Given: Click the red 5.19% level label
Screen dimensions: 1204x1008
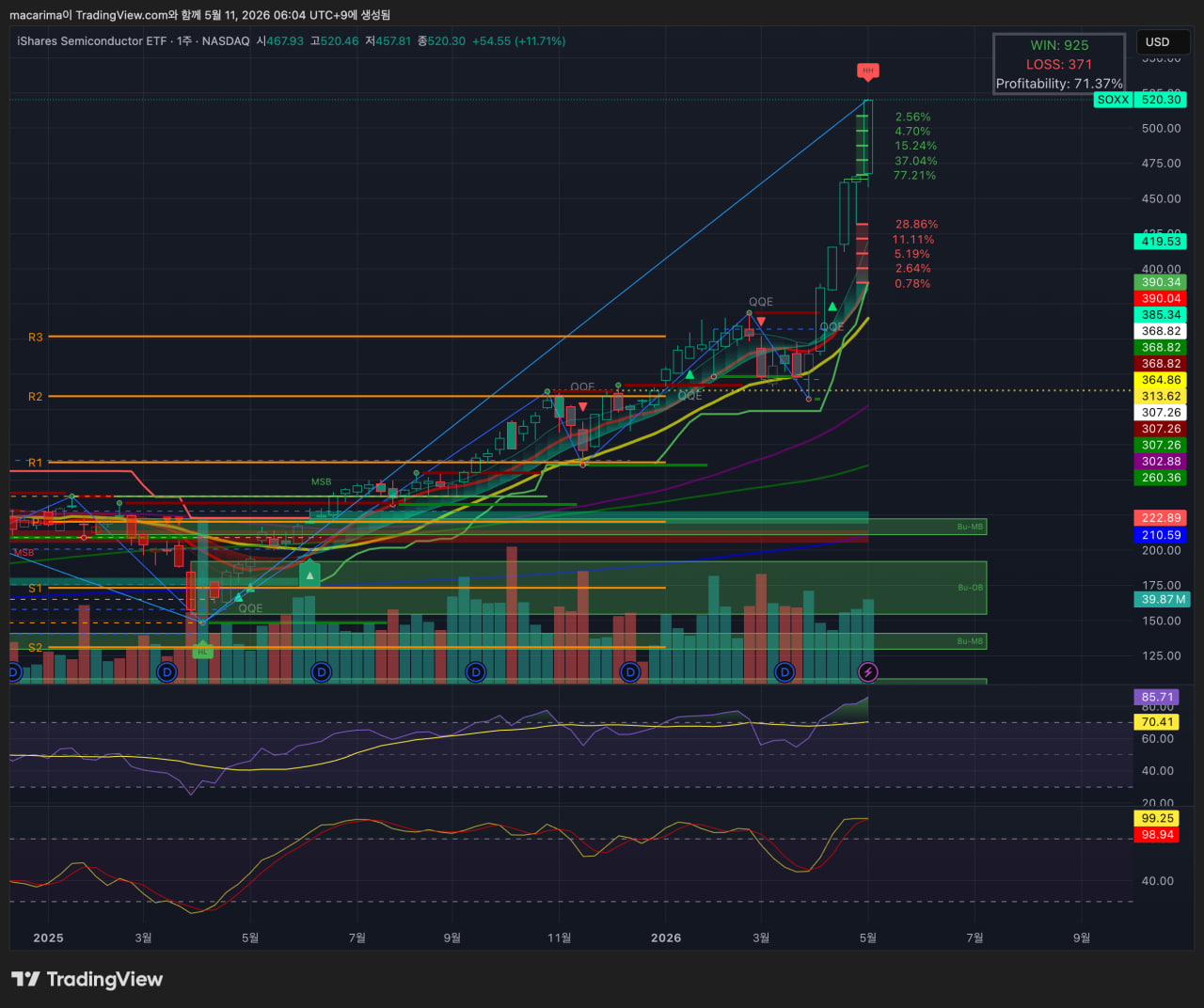Looking at the screenshot, I should click(912, 254).
